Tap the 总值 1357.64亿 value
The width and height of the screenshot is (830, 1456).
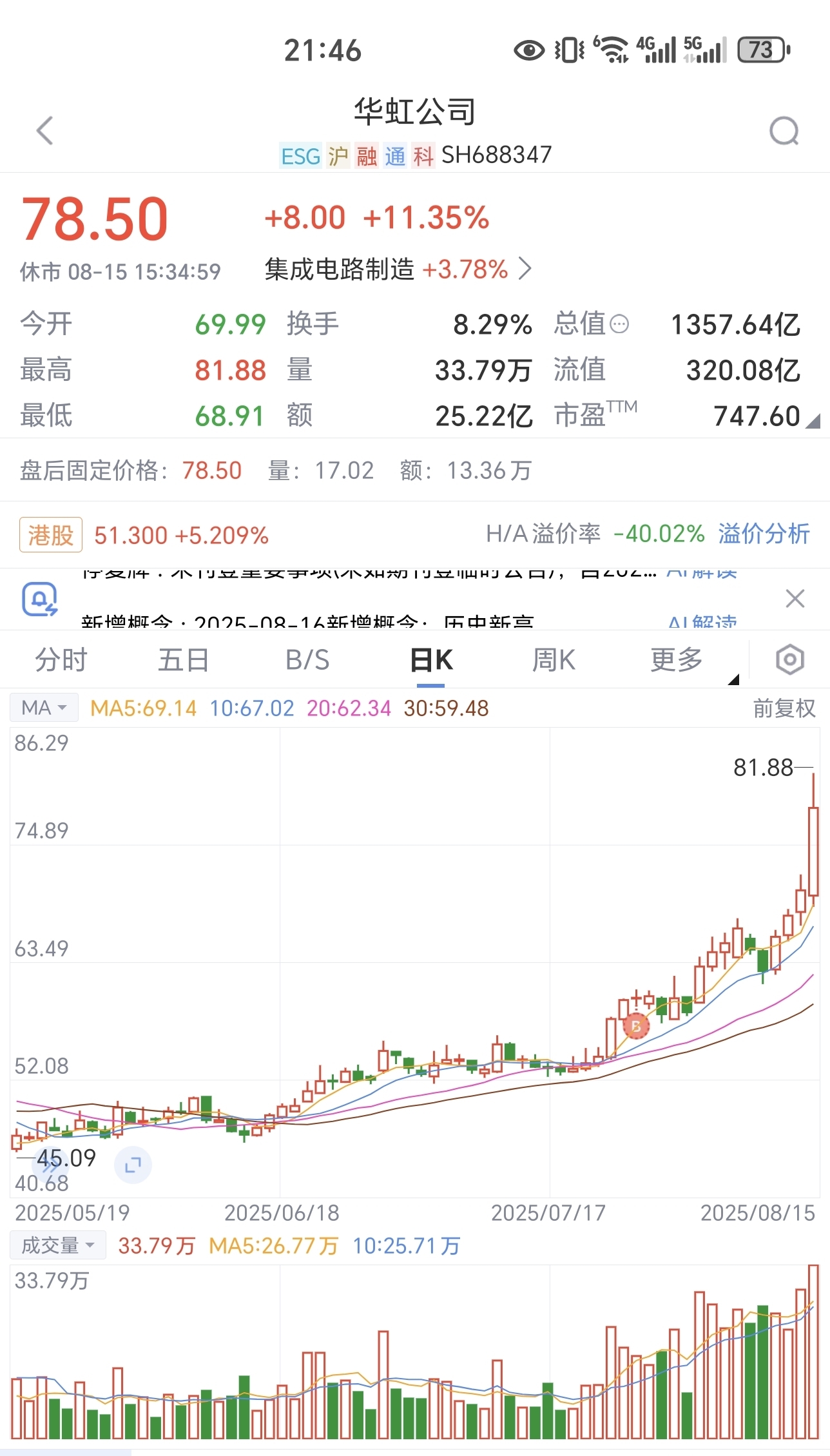click(735, 324)
